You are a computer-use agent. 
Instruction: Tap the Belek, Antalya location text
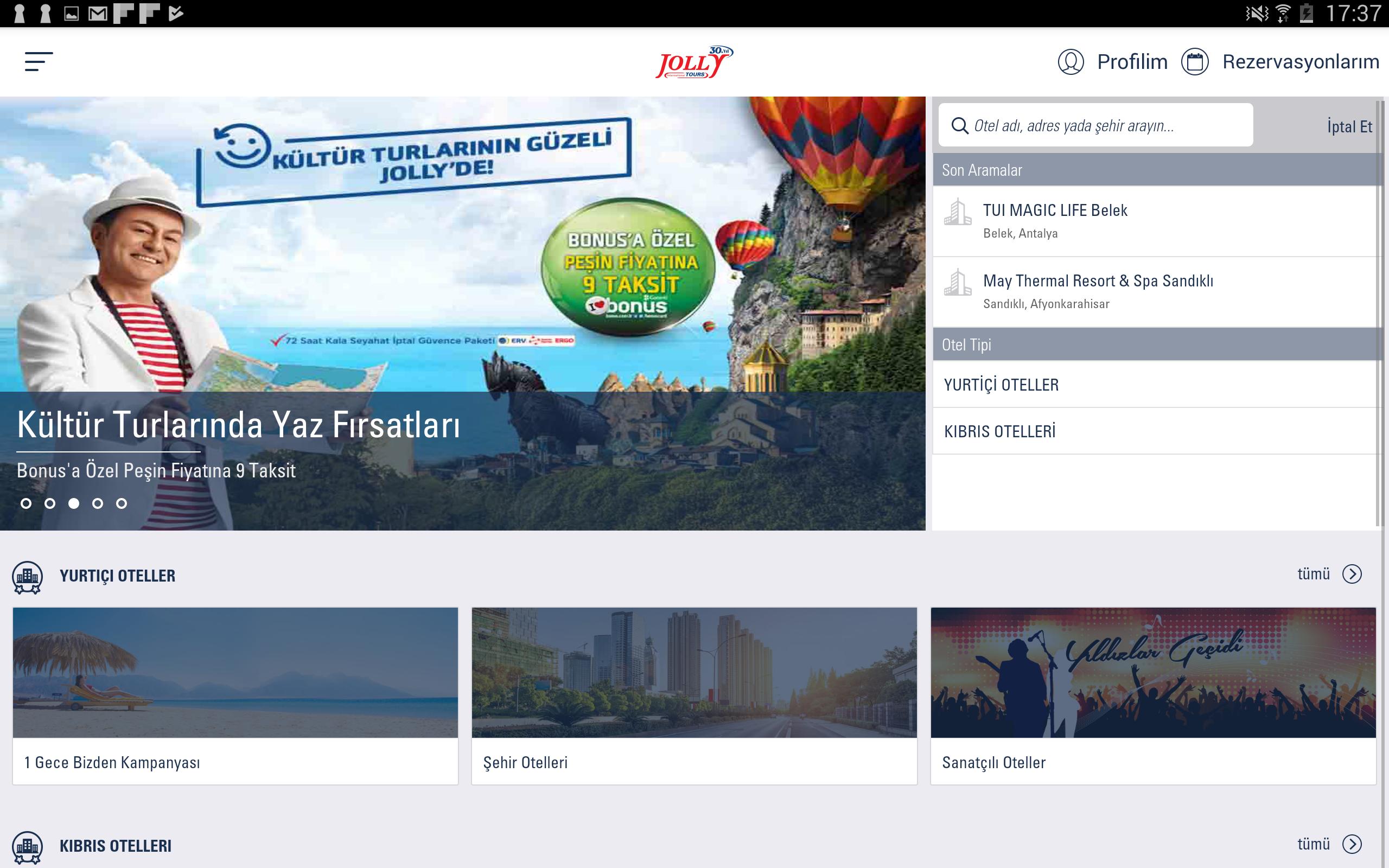click(1020, 234)
